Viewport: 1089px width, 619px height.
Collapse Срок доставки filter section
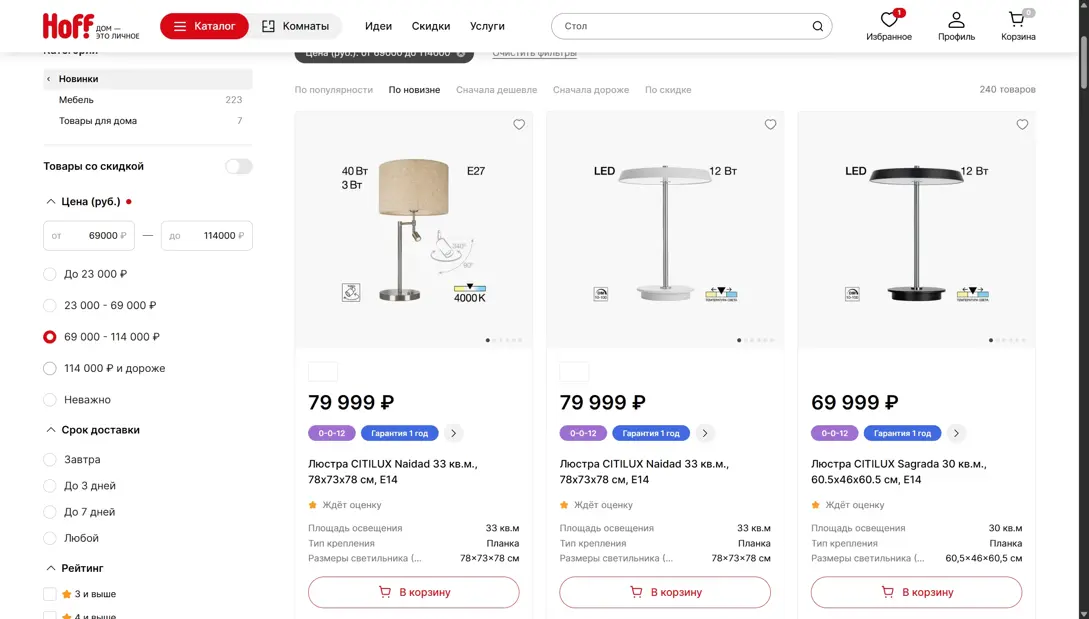point(51,430)
